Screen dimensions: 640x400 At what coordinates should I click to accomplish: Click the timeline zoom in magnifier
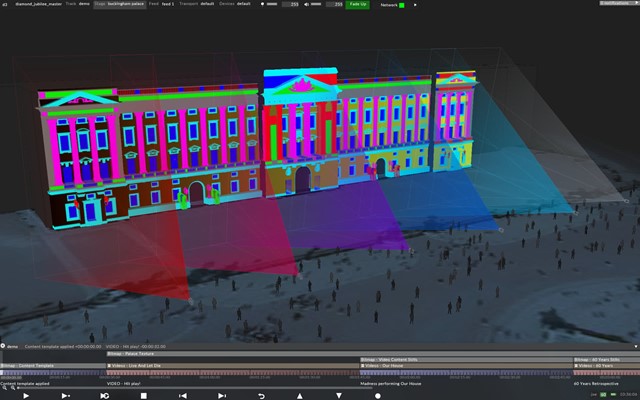[13, 388]
